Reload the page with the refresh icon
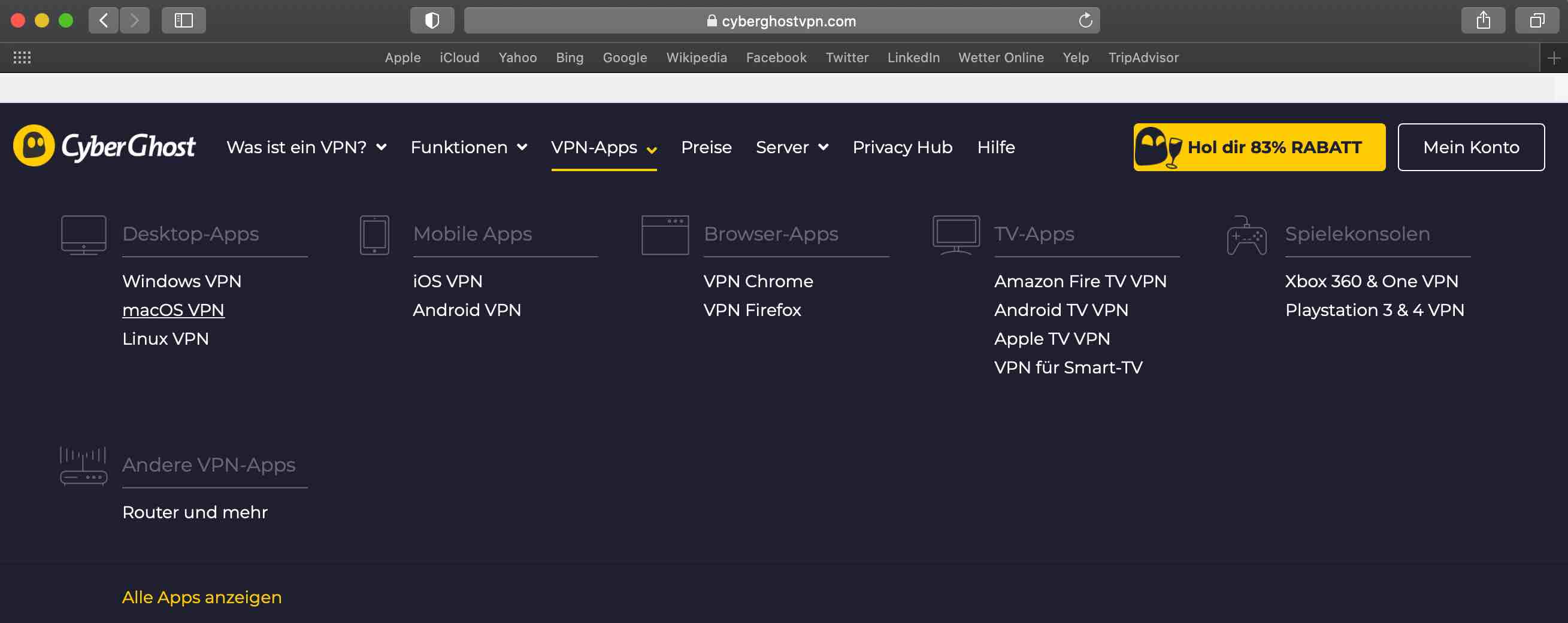 (1085, 21)
